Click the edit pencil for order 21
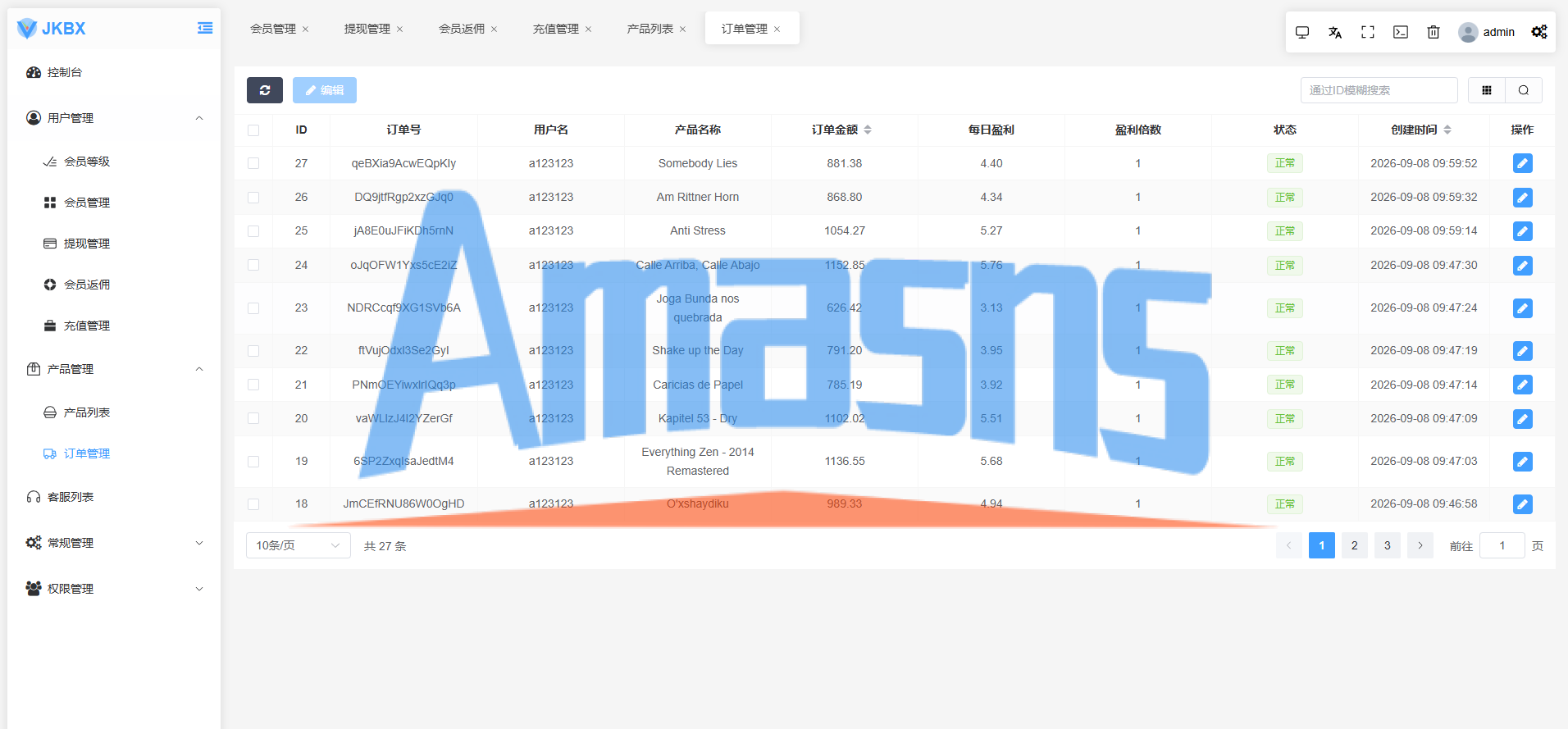 [1523, 385]
